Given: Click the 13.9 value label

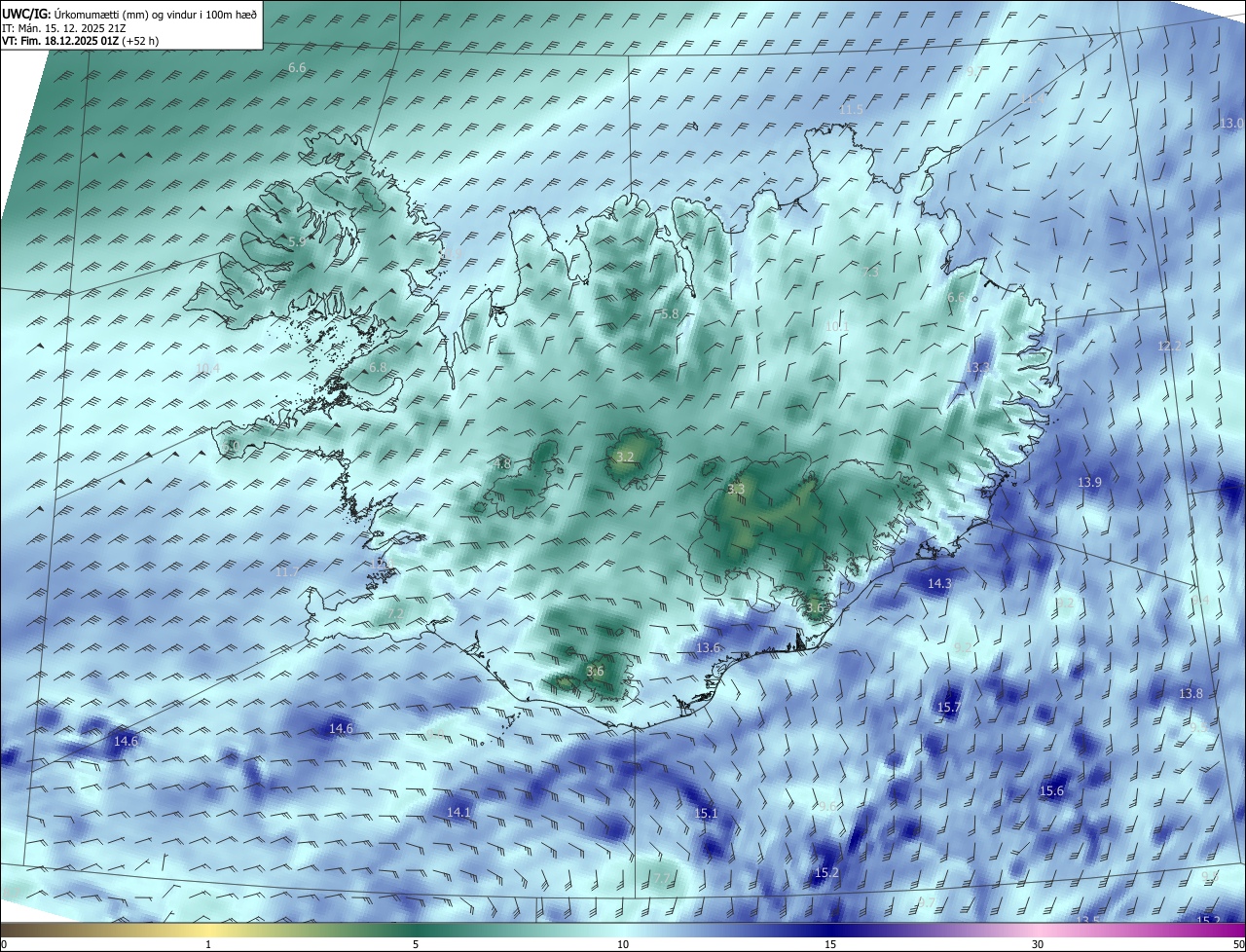Looking at the screenshot, I should [1089, 482].
